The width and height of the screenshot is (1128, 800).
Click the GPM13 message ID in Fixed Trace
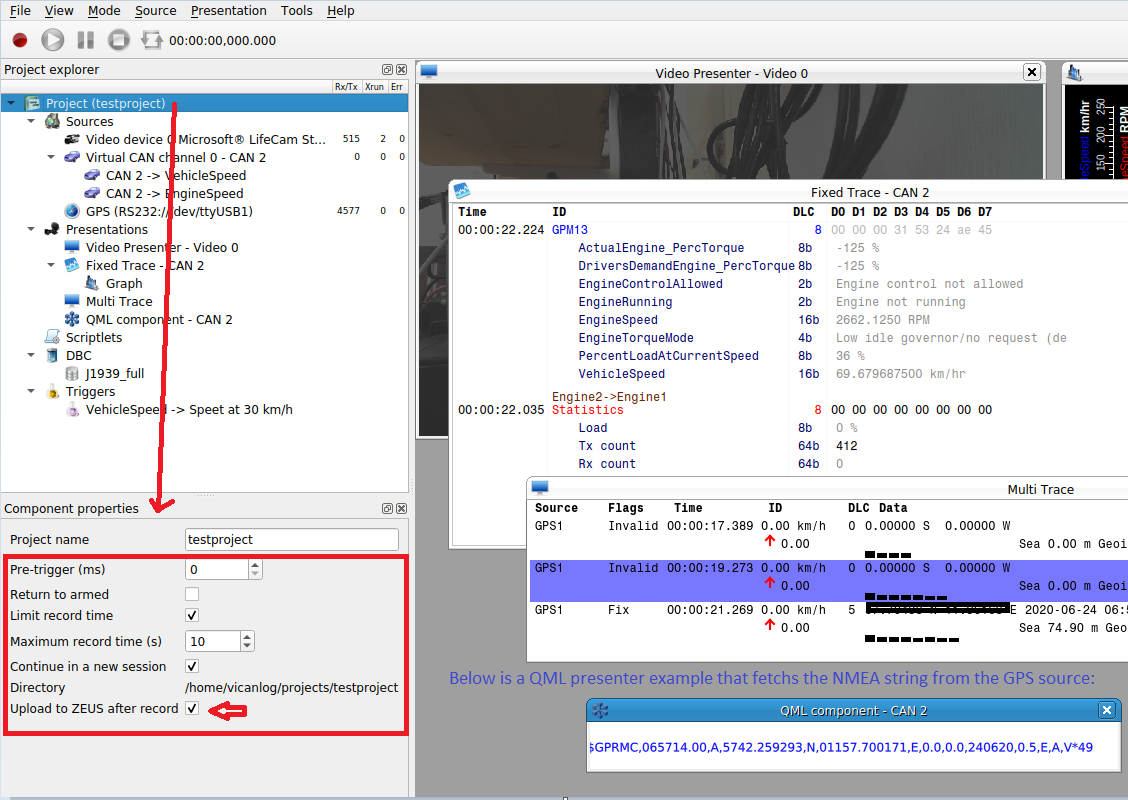(x=570, y=229)
